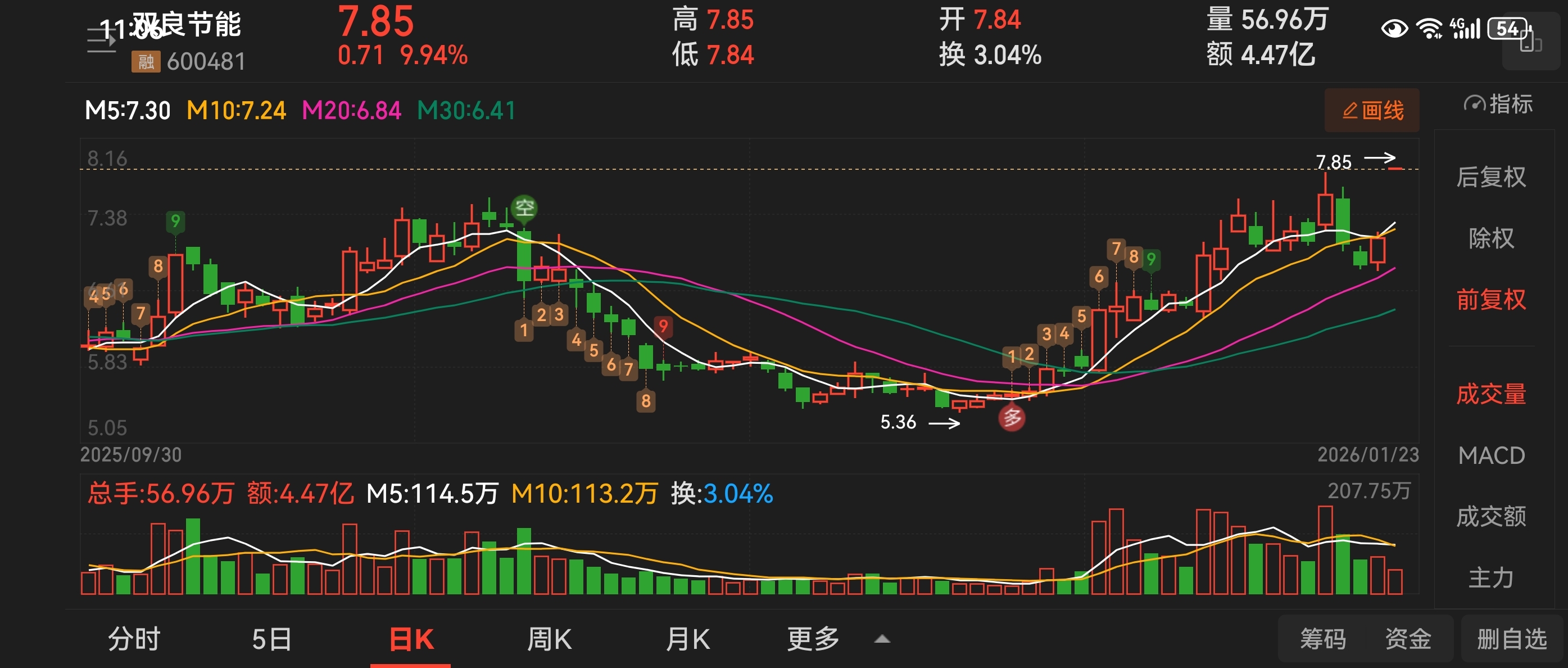Select 除权 price adjustment mode
The image size is (1568, 668).
[1490, 238]
